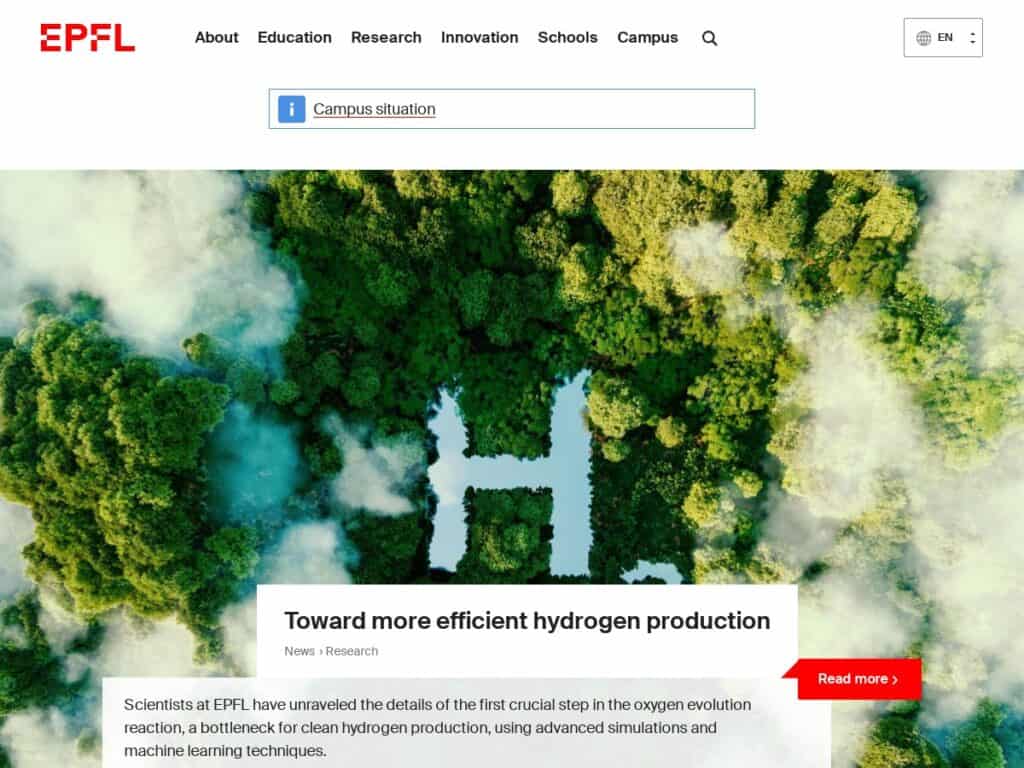This screenshot has height=768, width=1024.
Task: Click the blue info icon
Action: coord(291,109)
